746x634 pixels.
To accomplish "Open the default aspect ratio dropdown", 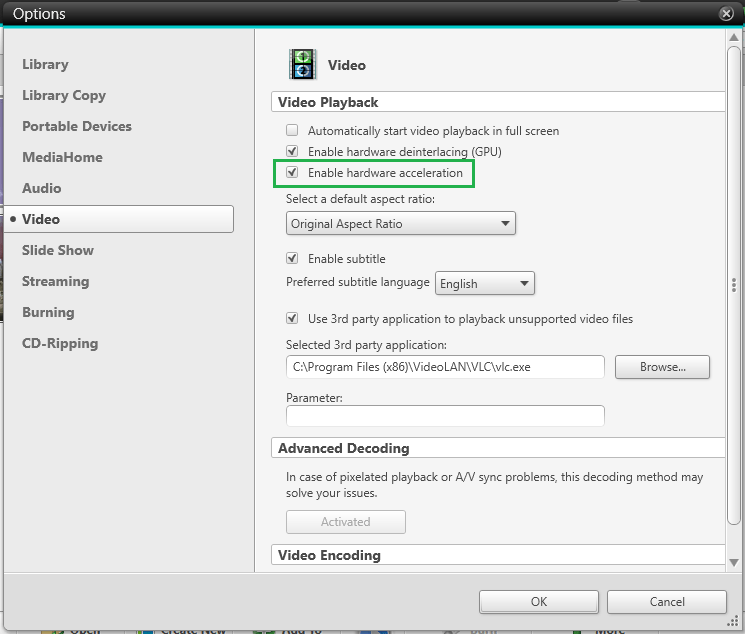I will tap(400, 224).
